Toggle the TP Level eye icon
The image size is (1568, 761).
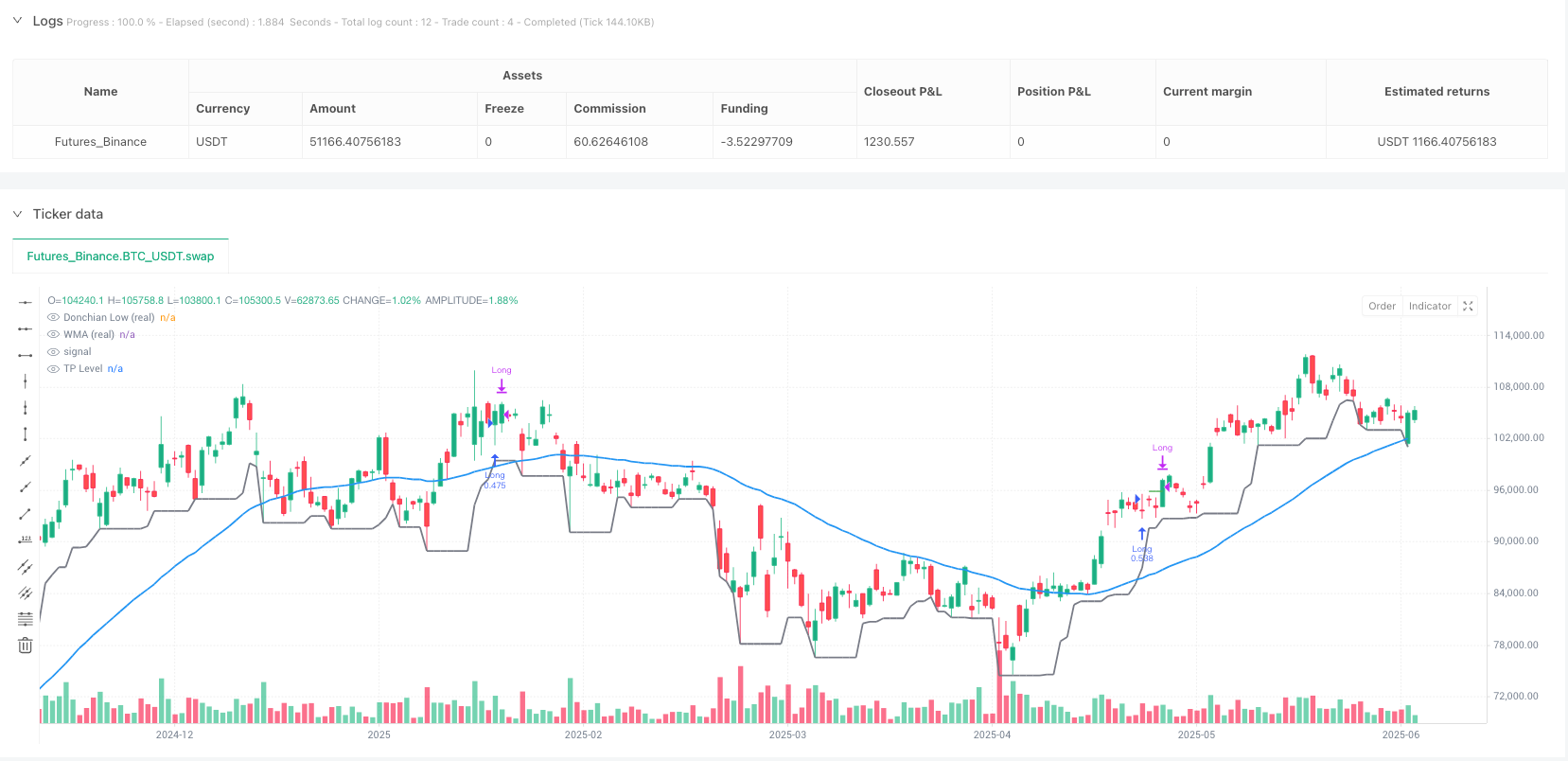[53, 369]
